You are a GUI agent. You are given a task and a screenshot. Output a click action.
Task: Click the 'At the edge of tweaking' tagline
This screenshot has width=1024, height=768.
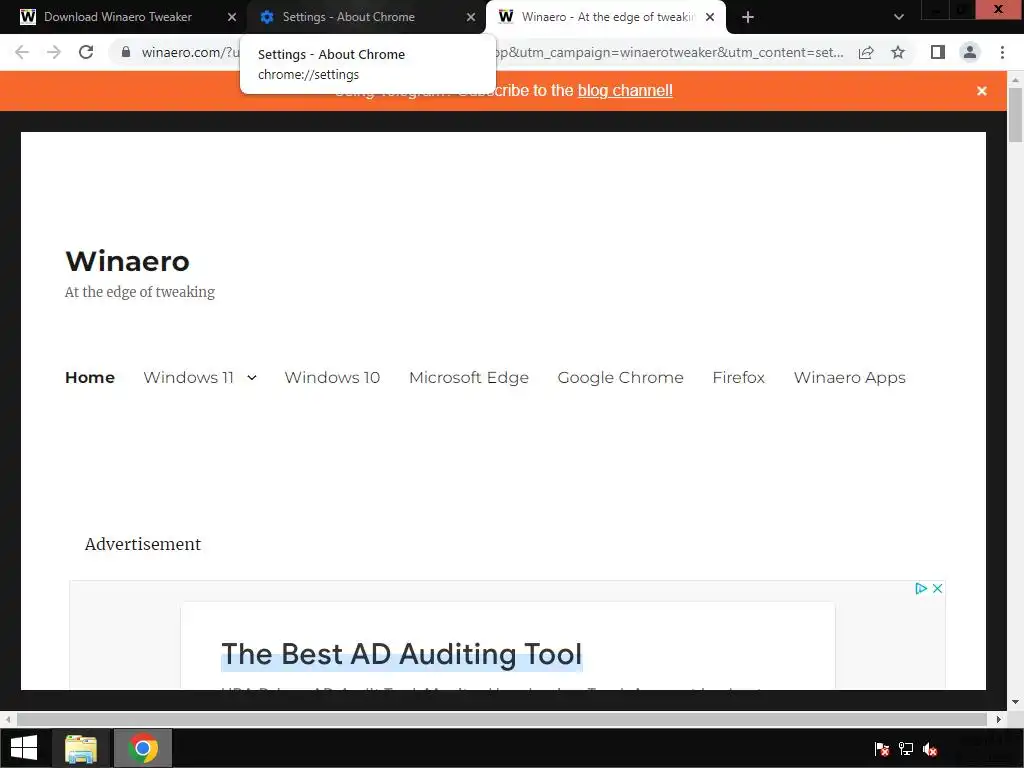click(140, 292)
